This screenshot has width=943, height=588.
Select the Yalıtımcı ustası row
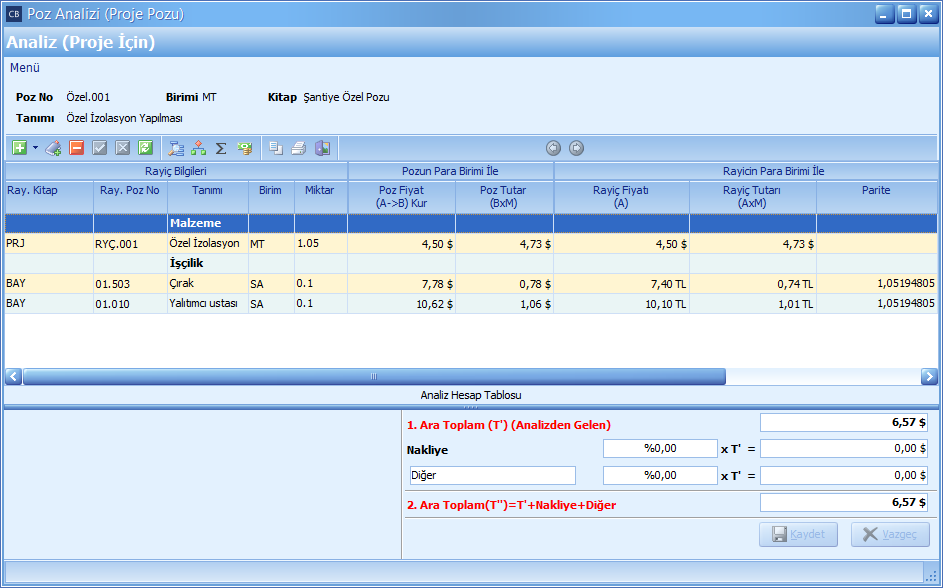click(203, 303)
